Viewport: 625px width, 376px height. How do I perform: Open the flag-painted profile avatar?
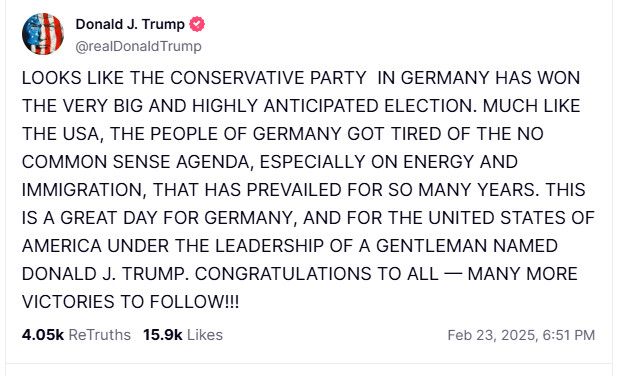43,33
